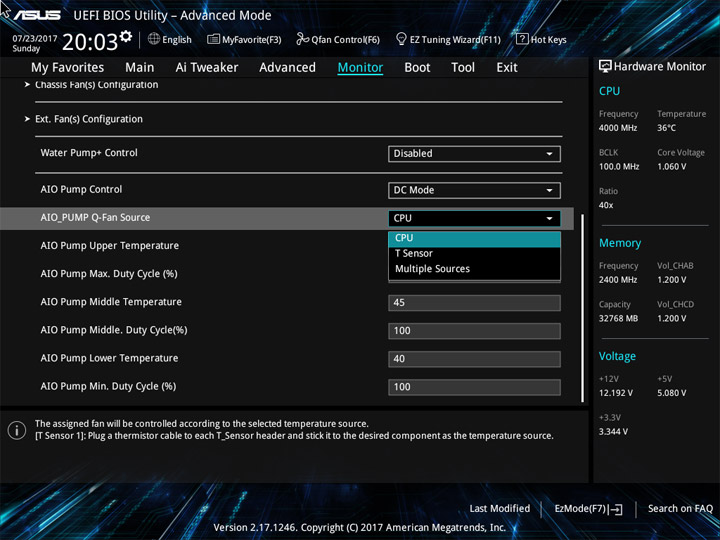Go to Ai Tweaker tab
Image resolution: width=720 pixels, height=540 pixels.
pyautogui.click(x=207, y=68)
